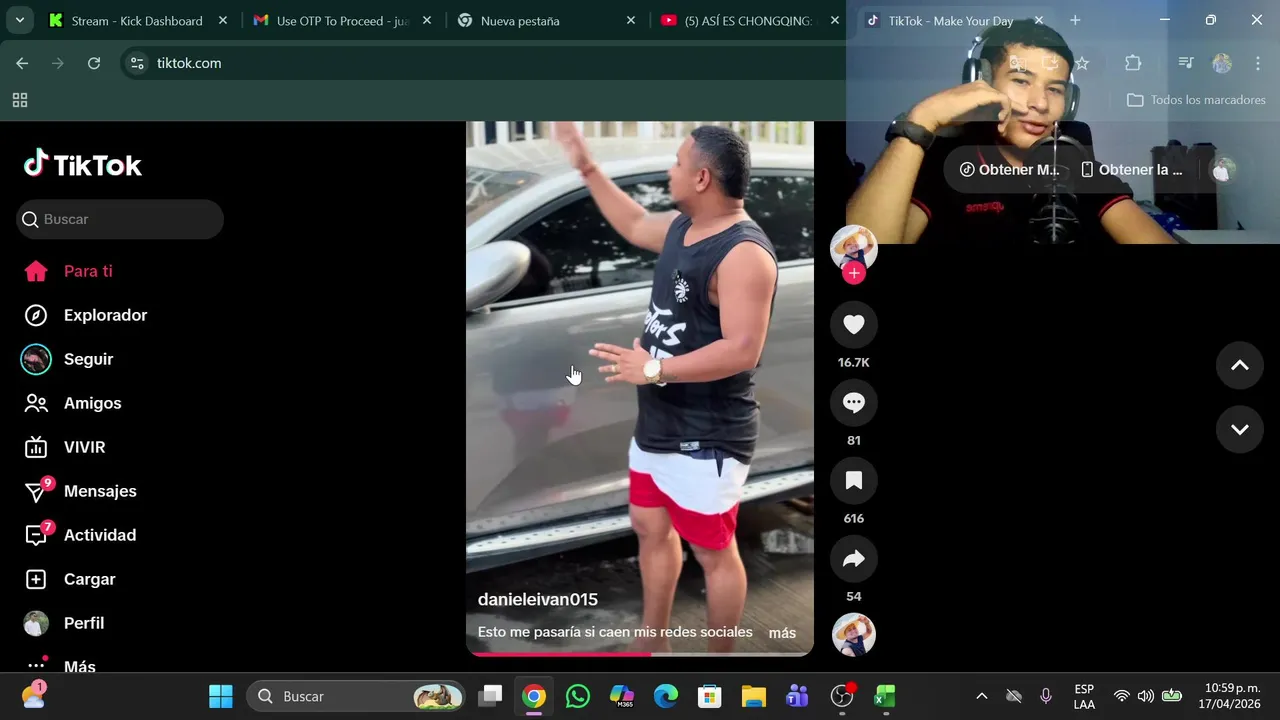The height and width of the screenshot is (720, 1280).
Task: View site information icon in address bar
Action: [x=138, y=63]
